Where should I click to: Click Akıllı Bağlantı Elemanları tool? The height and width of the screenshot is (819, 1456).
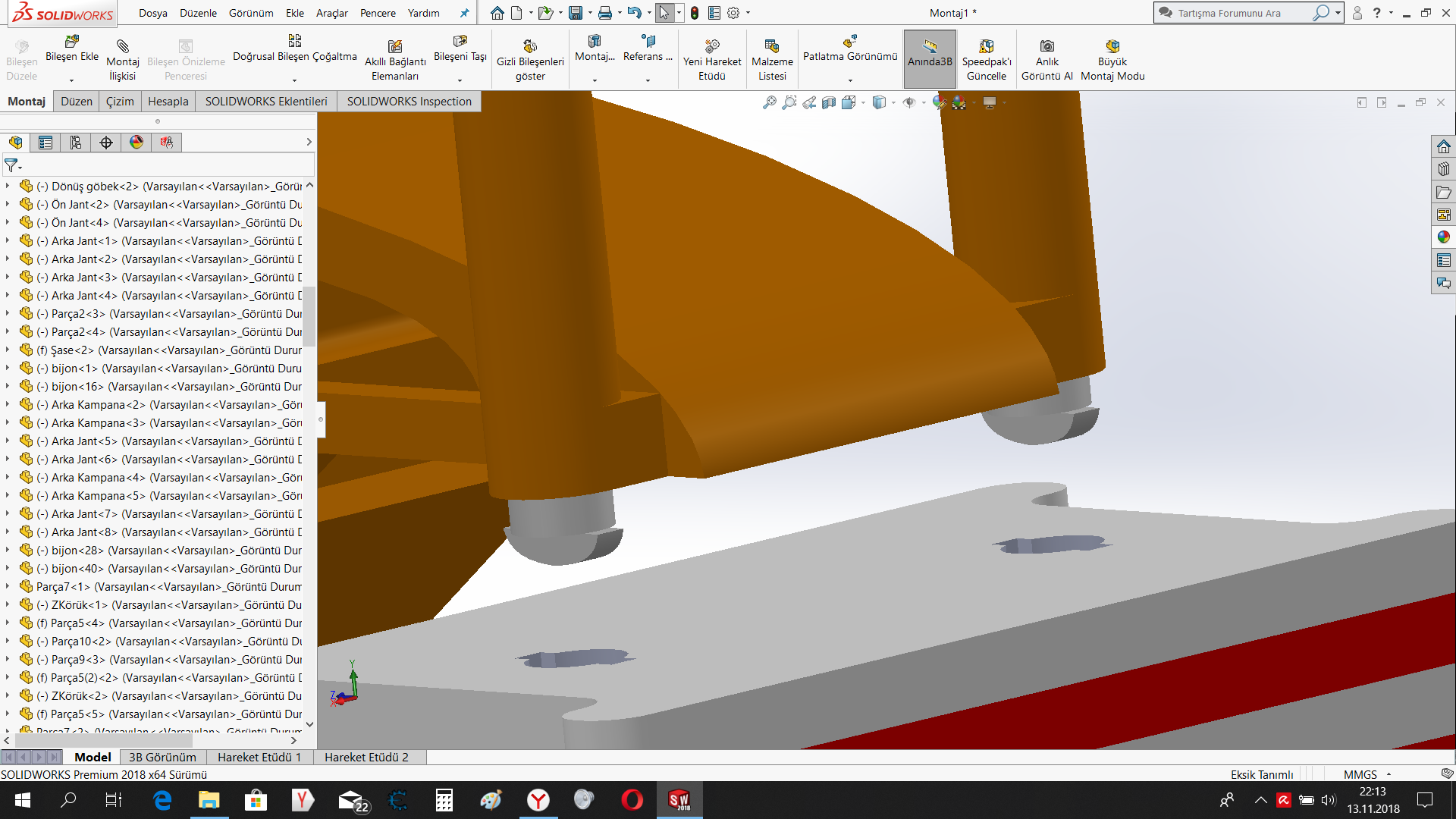click(x=395, y=59)
